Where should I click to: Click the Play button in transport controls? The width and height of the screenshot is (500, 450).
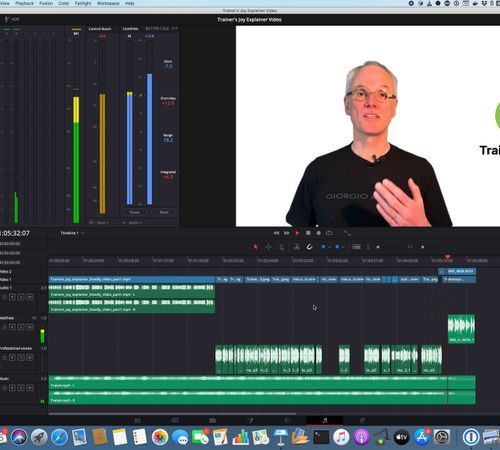pos(297,233)
